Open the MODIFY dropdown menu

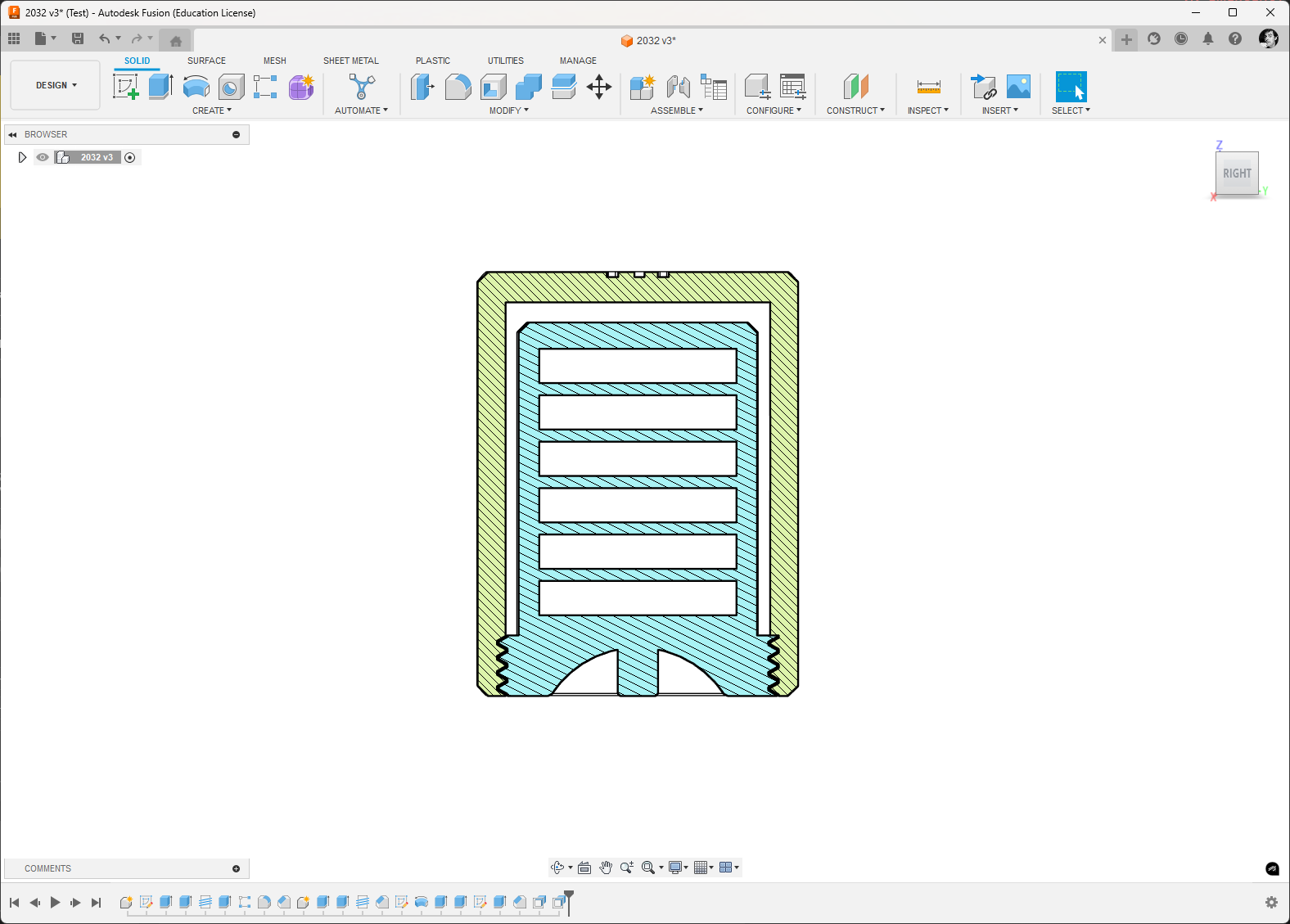(x=509, y=110)
